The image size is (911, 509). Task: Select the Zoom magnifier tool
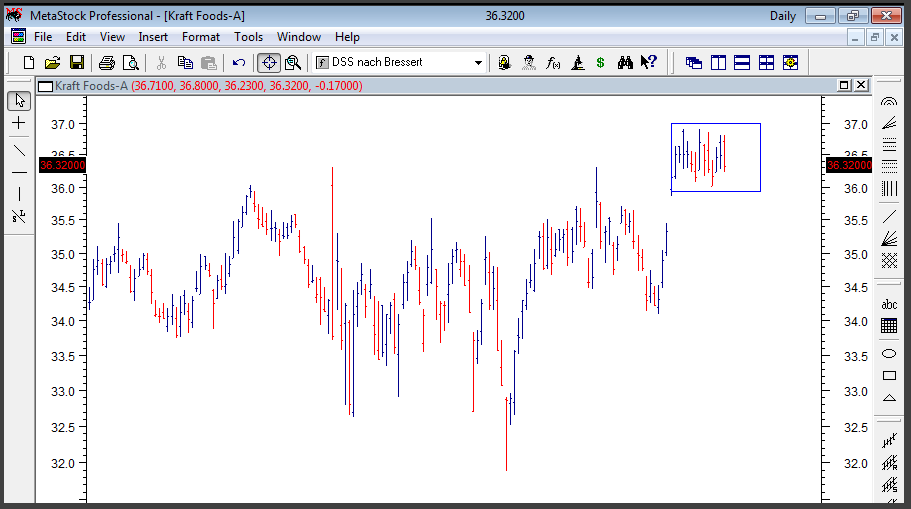pyautogui.click(x=293, y=63)
